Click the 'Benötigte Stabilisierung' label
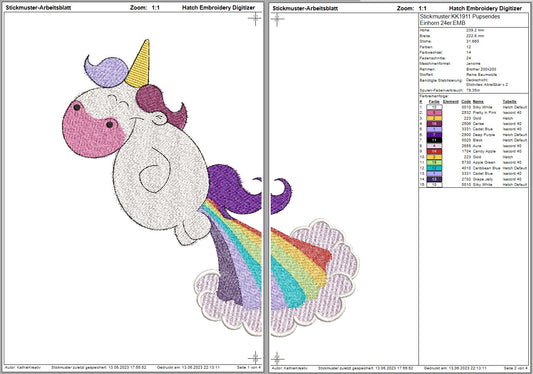This screenshot has height=374, width=533. click(x=441, y=80)
